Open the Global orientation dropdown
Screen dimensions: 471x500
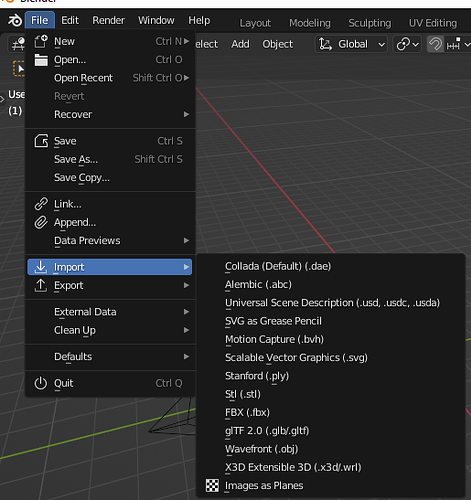point(352,44)
